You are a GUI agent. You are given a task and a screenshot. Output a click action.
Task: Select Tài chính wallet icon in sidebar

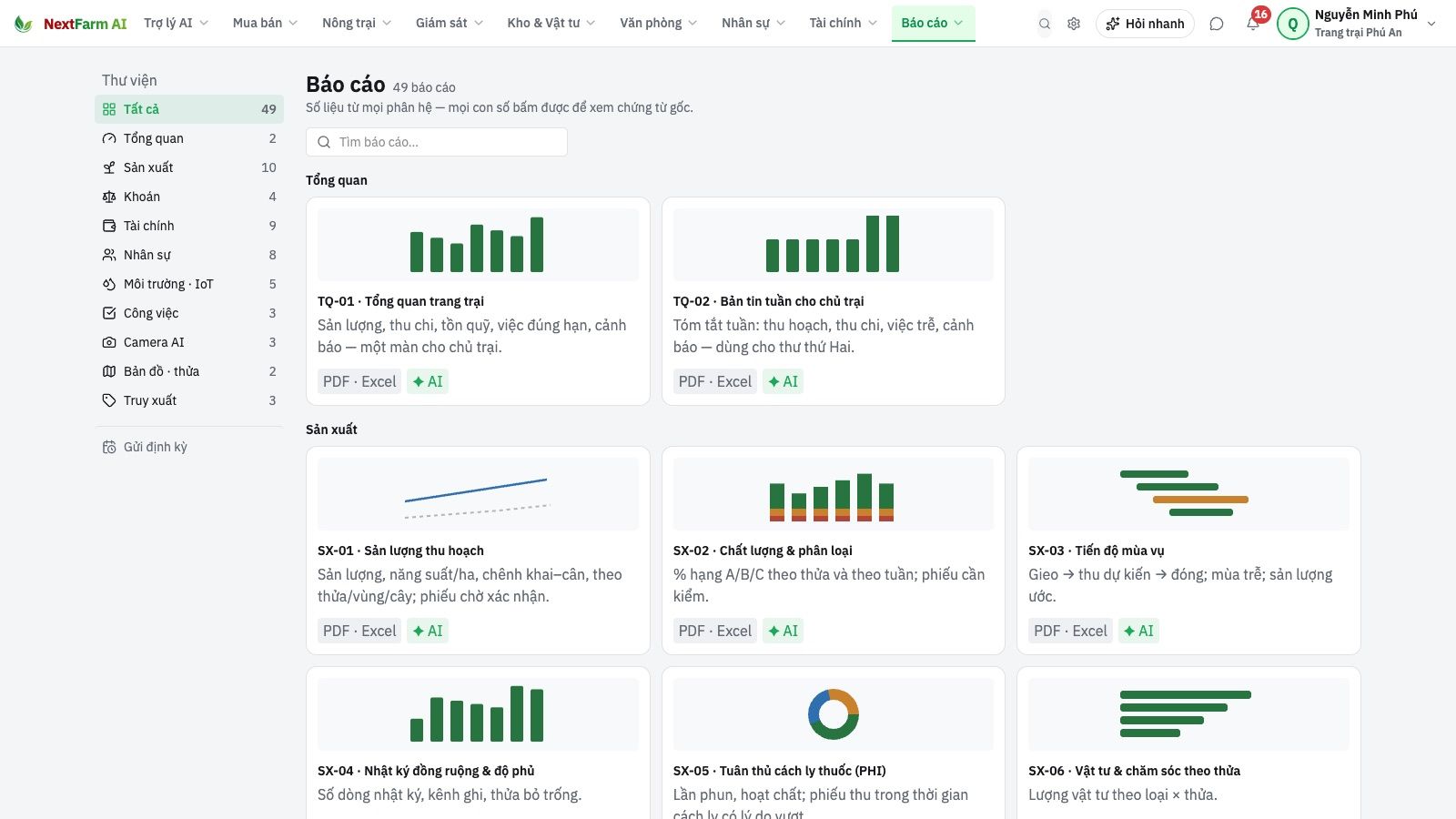[x=109, y=226]
